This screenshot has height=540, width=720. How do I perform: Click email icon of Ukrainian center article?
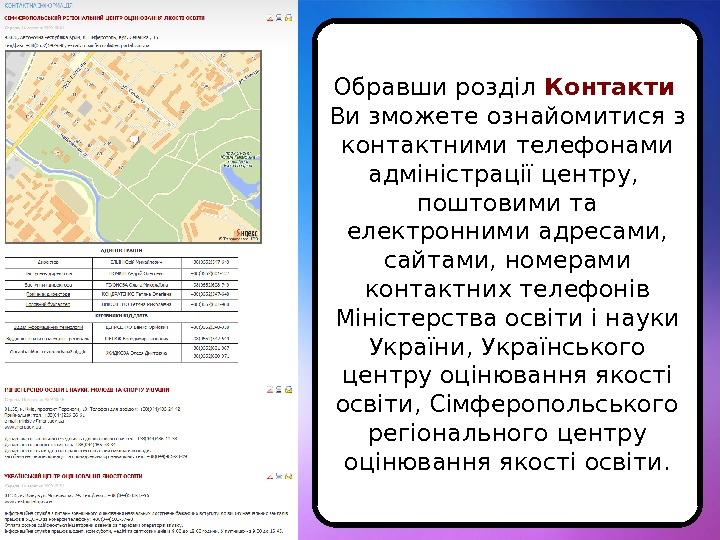tap(288, 476)
